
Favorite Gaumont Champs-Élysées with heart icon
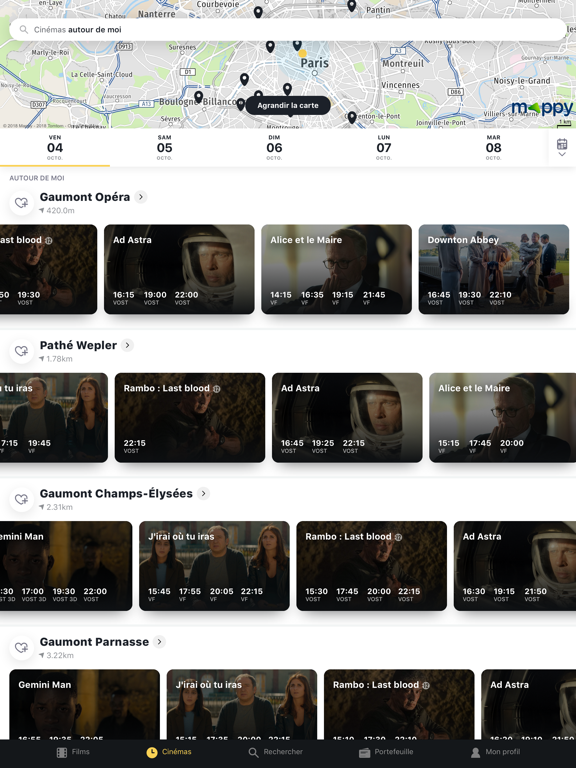22,500
